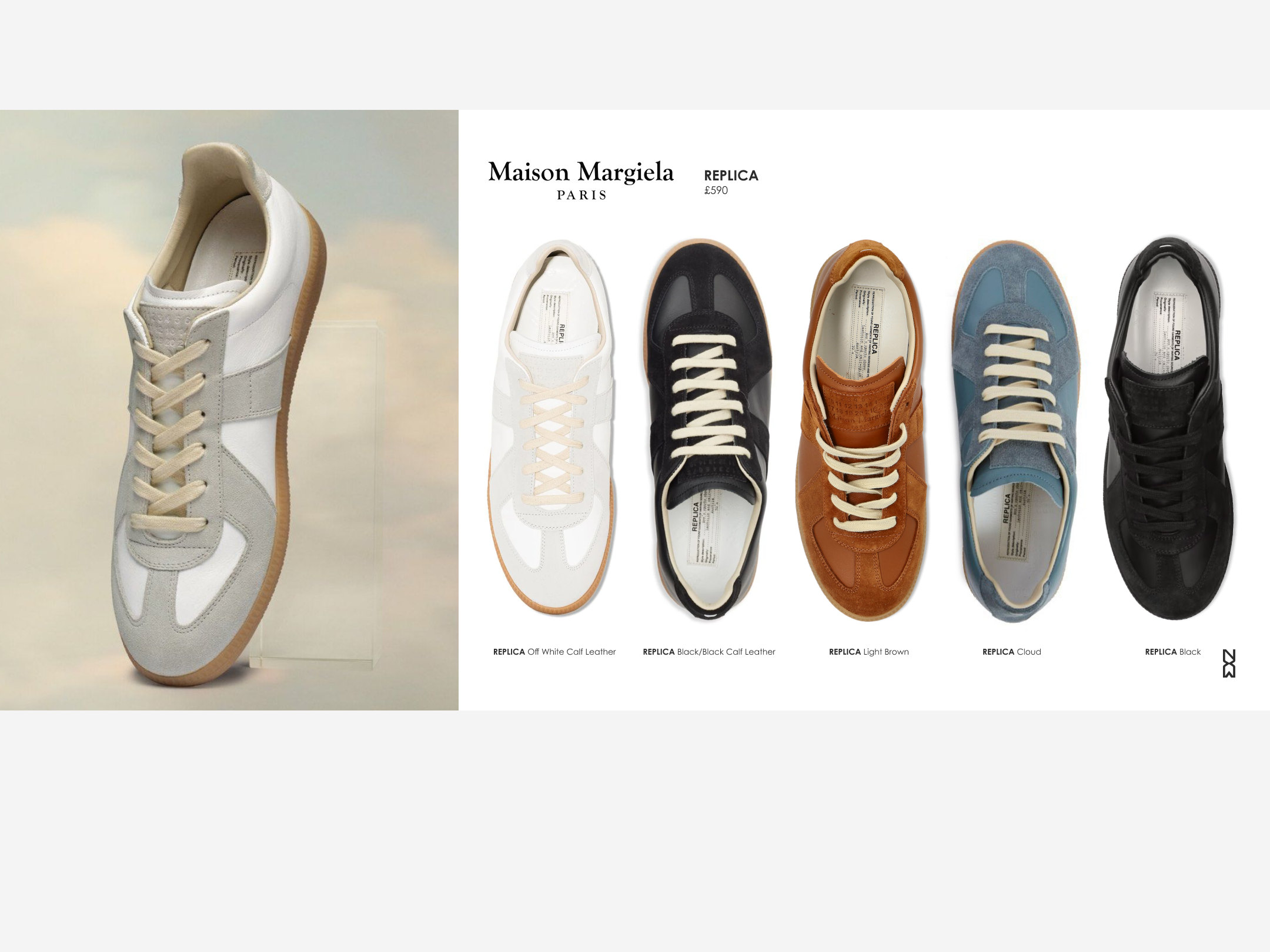Select the Black/Black Calf Leather sneaker image
Screen dimensions: 1270x952
point(709,428)
